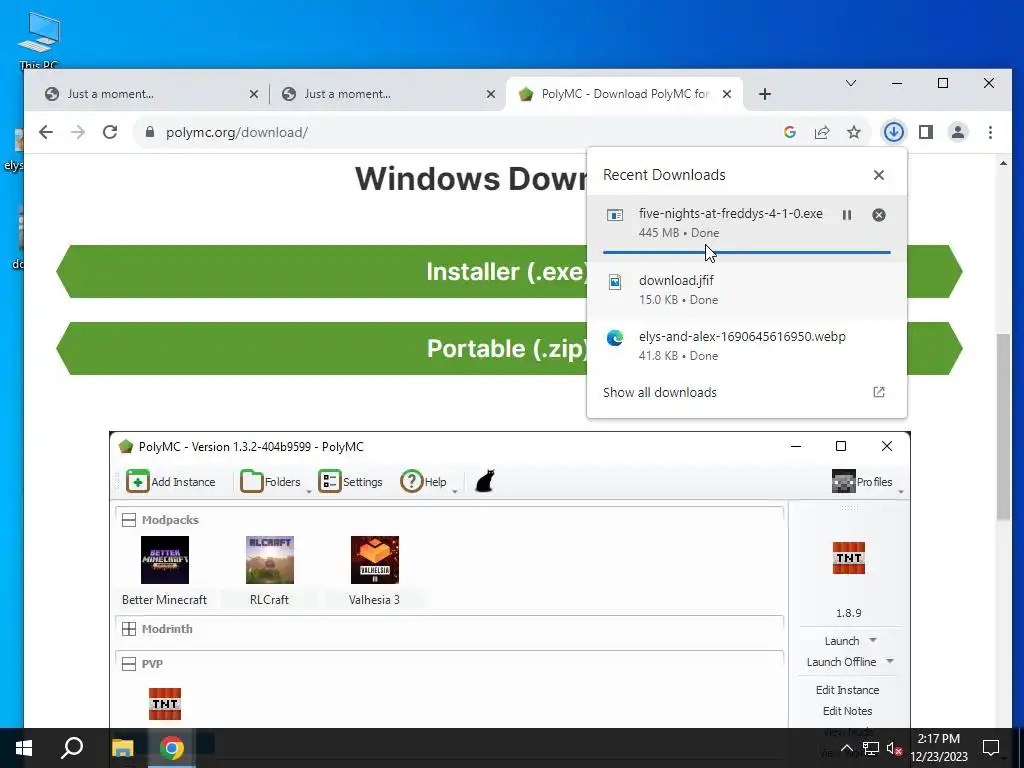Open all downloads via external link icon
1024x768 pixels.
coord(878,392)
